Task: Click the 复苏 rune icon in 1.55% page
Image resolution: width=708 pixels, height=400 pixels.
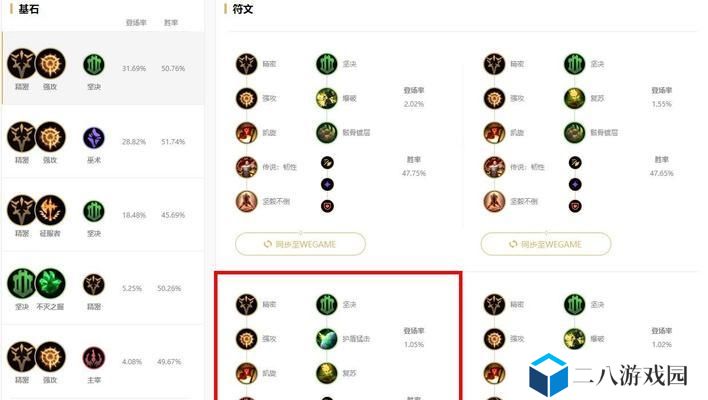Action: [x=574, y=98]
